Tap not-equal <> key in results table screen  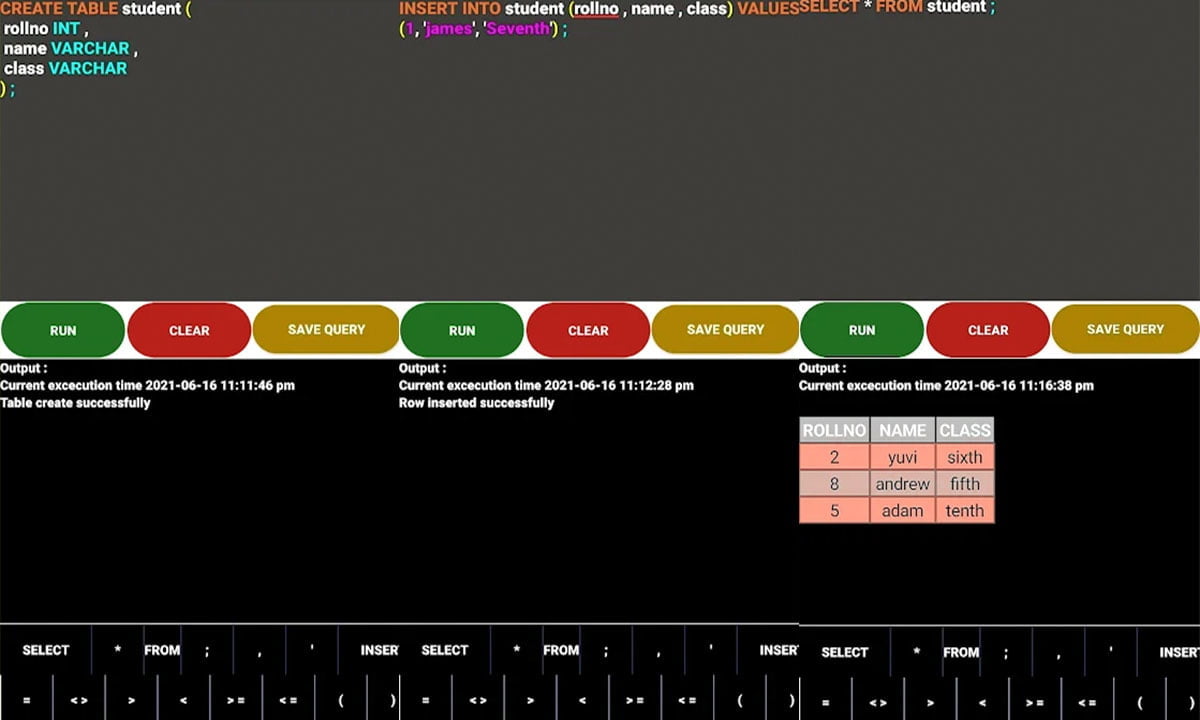point(878,701)
